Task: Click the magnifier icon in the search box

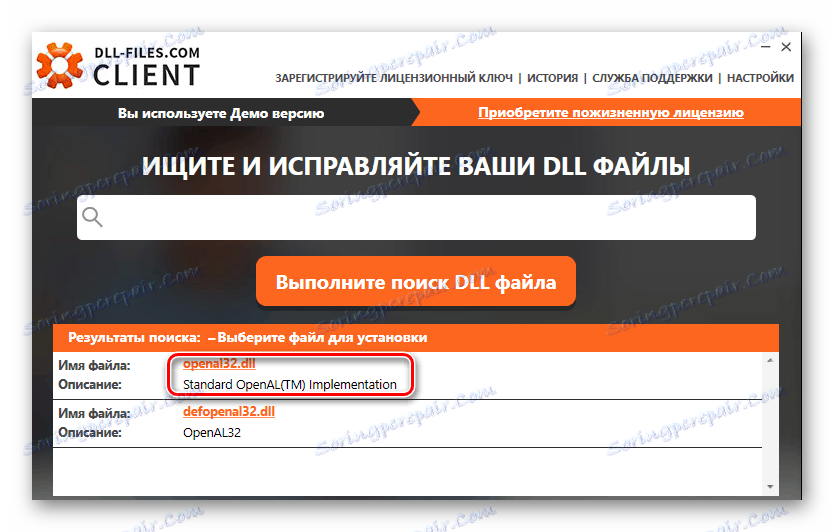Action: [x=93, y=217]
